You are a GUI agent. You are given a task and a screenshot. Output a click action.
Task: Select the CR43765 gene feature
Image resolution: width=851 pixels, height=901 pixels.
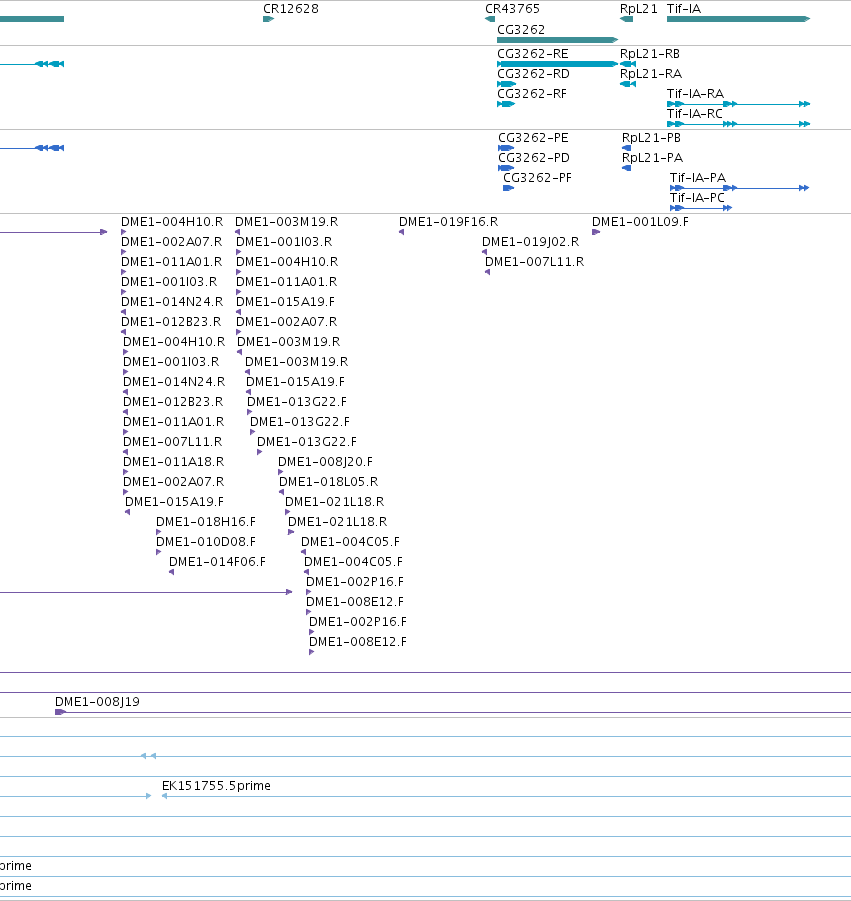pos(490,19)
